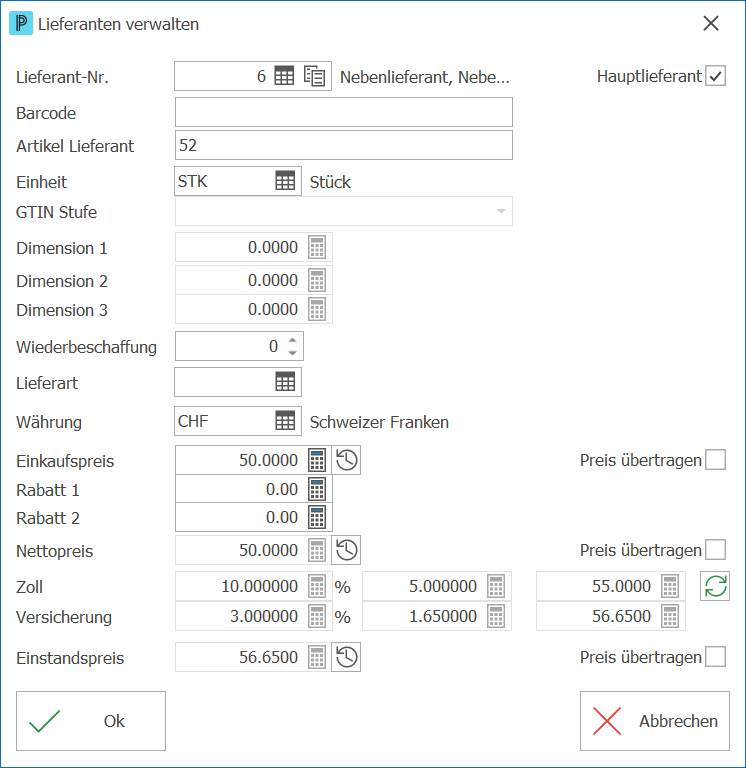This screenshot has height=768, width=746.
Task: Confirm the dialog with Ok
Action: click(91, 721)
